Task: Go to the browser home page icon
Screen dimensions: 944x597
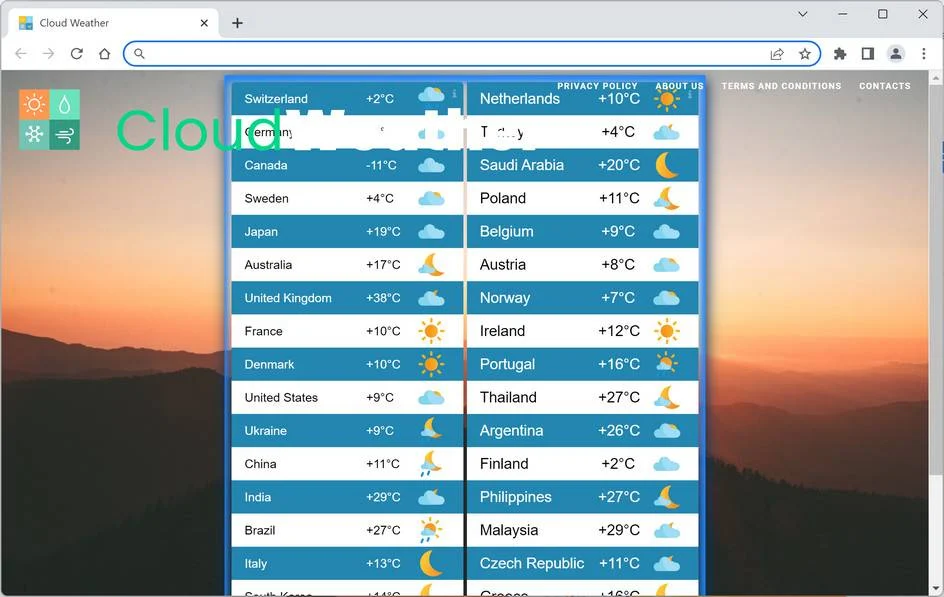Action: tap(104, 54)
